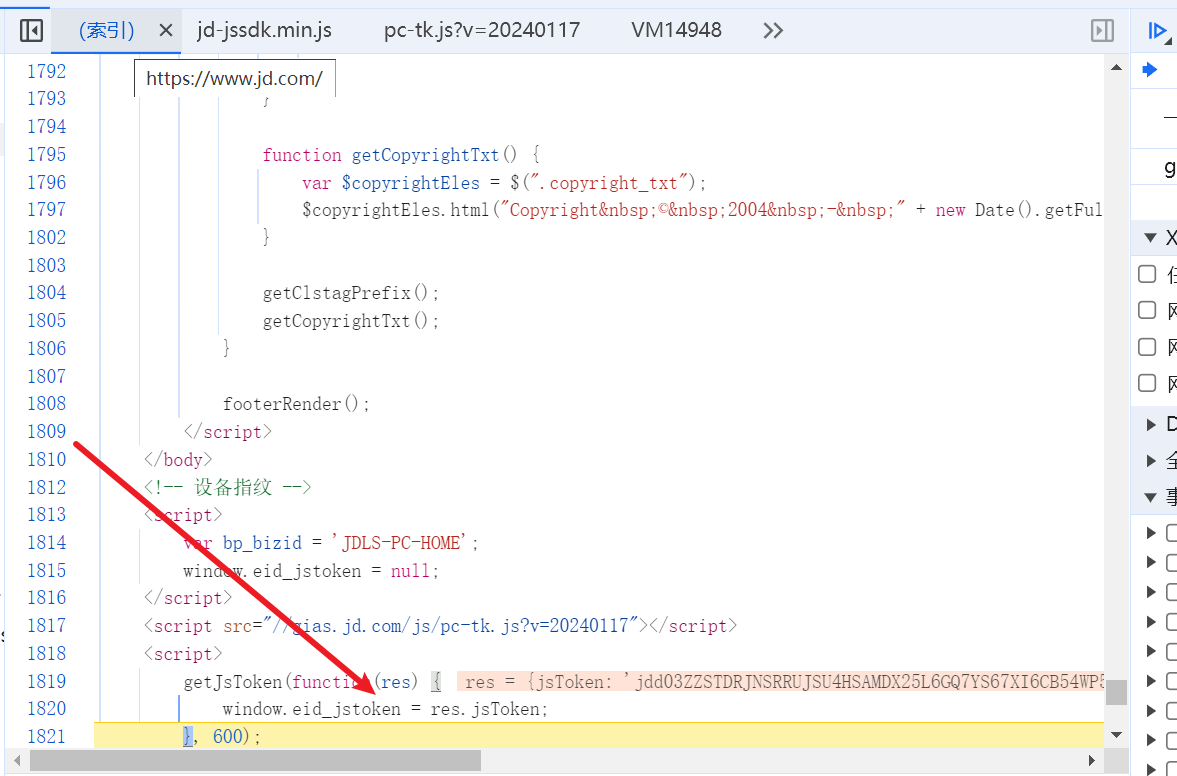Collapse the file navigator sidebar panel
1177x776 pixels.
[30, 30]
